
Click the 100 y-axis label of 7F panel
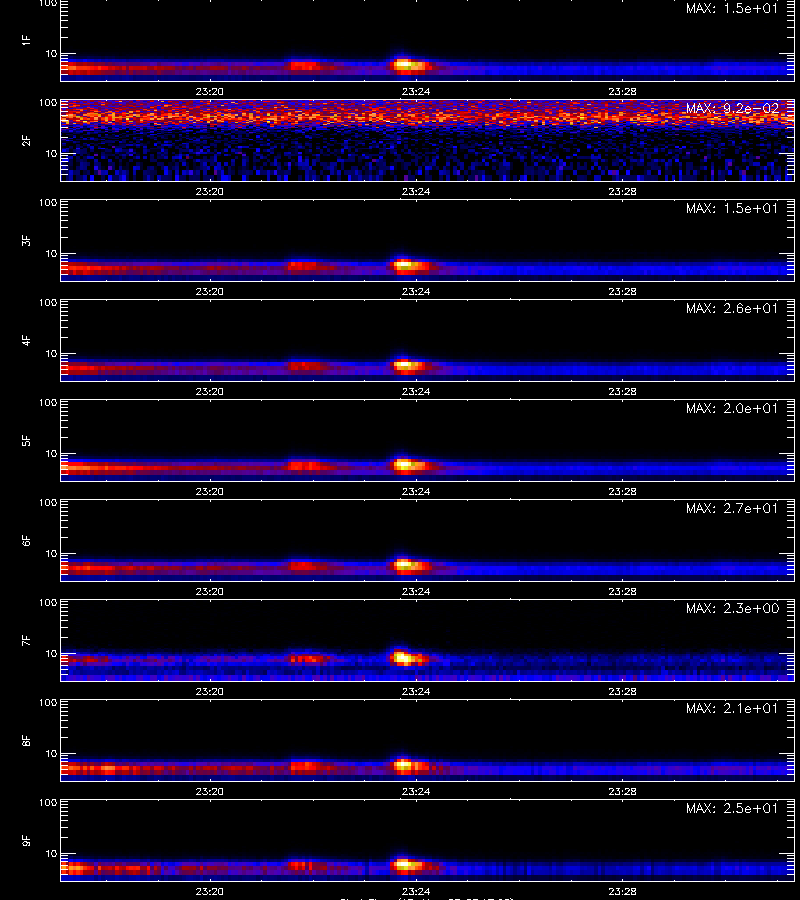pos(48,603)
